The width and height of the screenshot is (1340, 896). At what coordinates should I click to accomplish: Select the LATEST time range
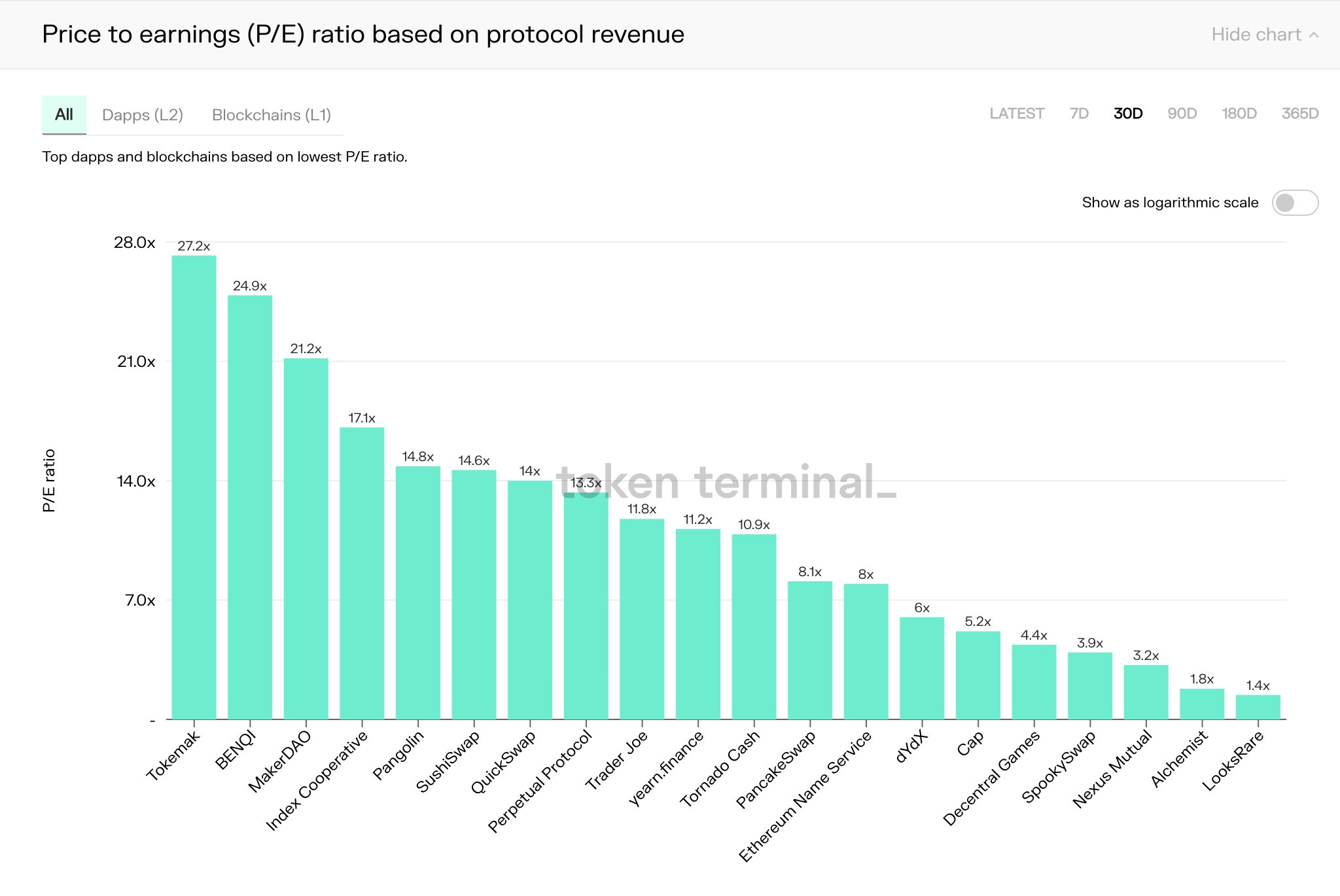point(1017,114)
